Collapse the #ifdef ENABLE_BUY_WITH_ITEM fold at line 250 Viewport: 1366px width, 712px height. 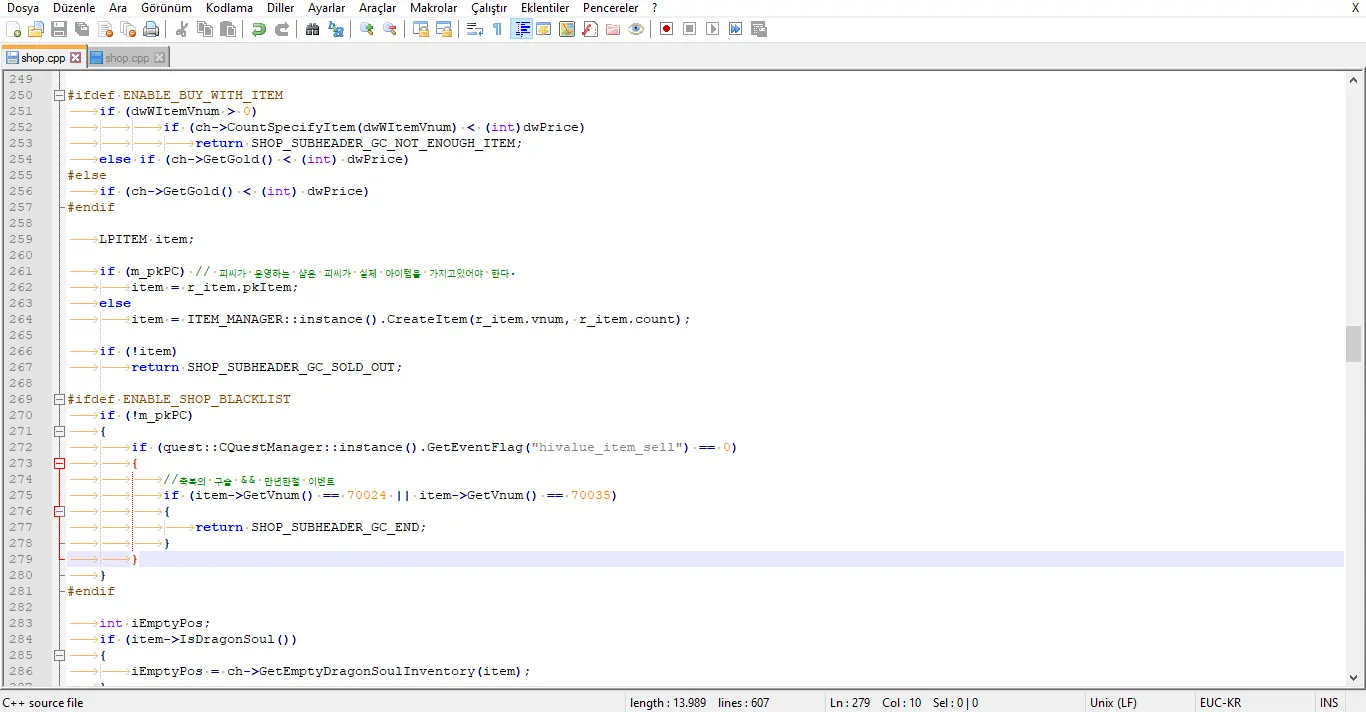(x=59, y=96)
